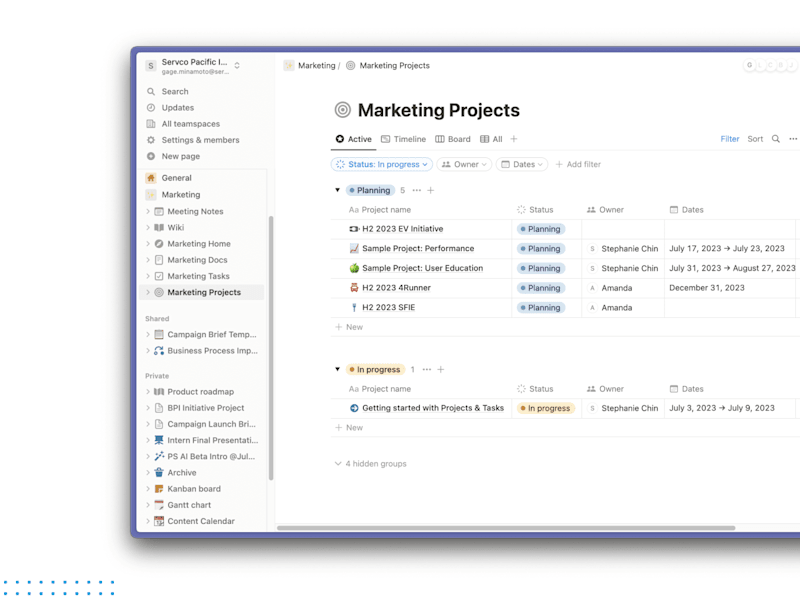Click Marketing Projects in the breadcrumb
The height and width of the screenshot is (600, 800).
(394, 65)
